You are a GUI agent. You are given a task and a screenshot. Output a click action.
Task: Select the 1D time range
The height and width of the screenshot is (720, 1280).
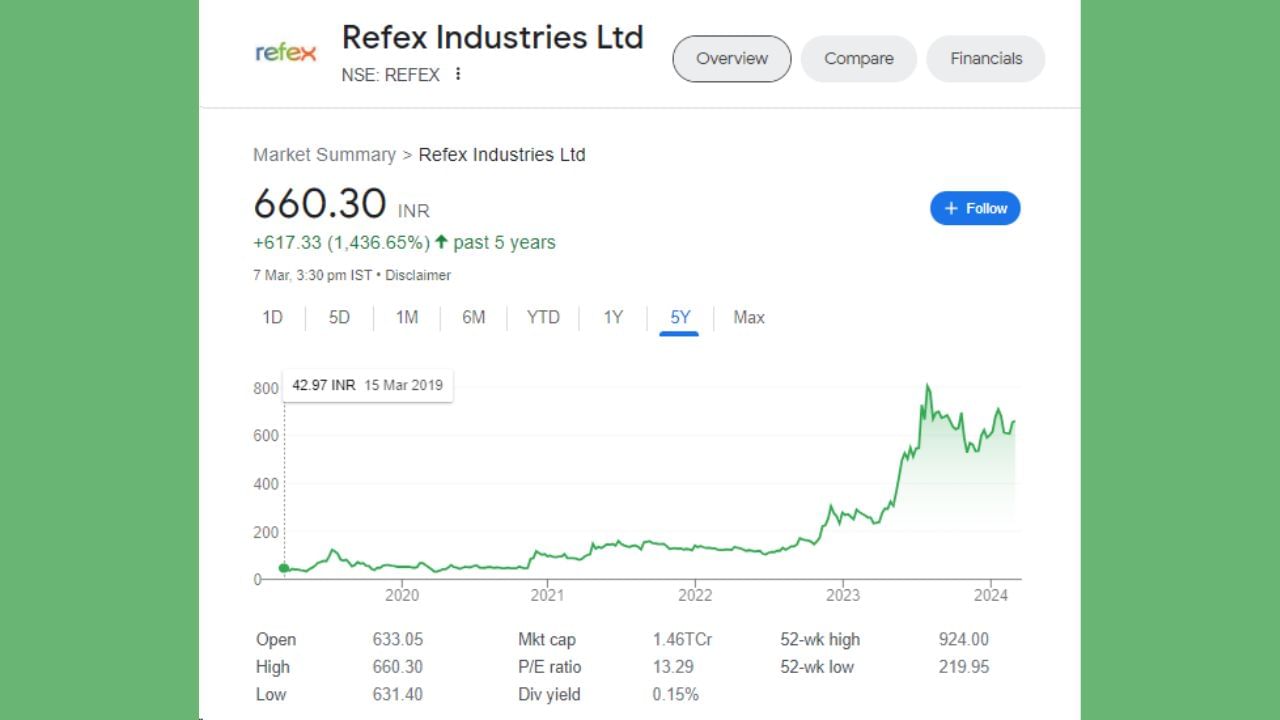click(272, 318)
